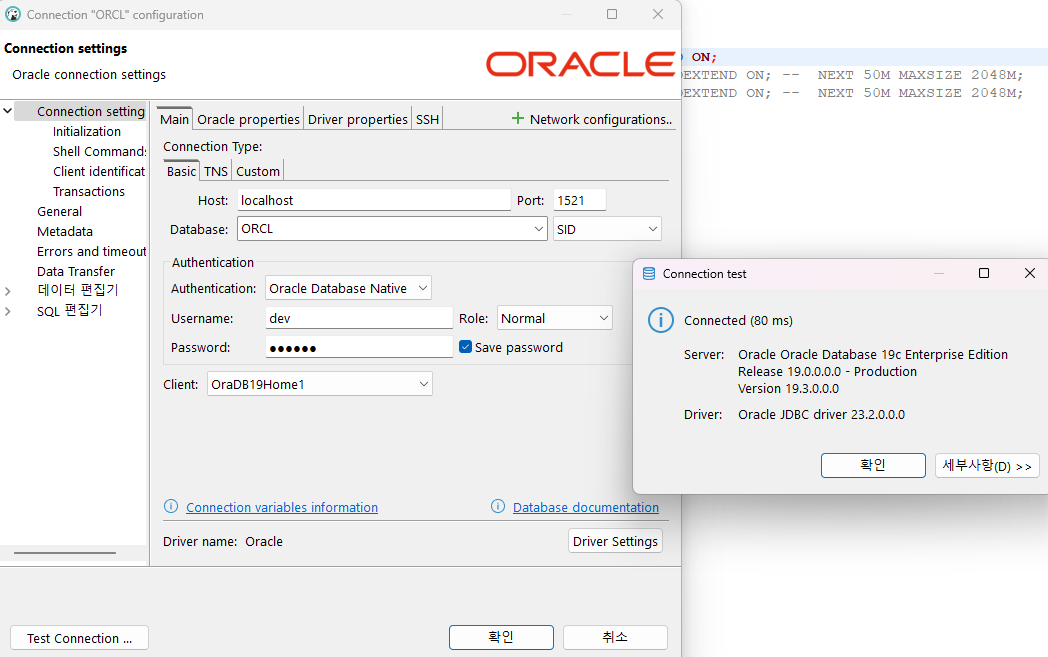The width and height of the screenshot is (1048, 657).
Task: Close the ORCL configuration window
Action: (658, 14)
